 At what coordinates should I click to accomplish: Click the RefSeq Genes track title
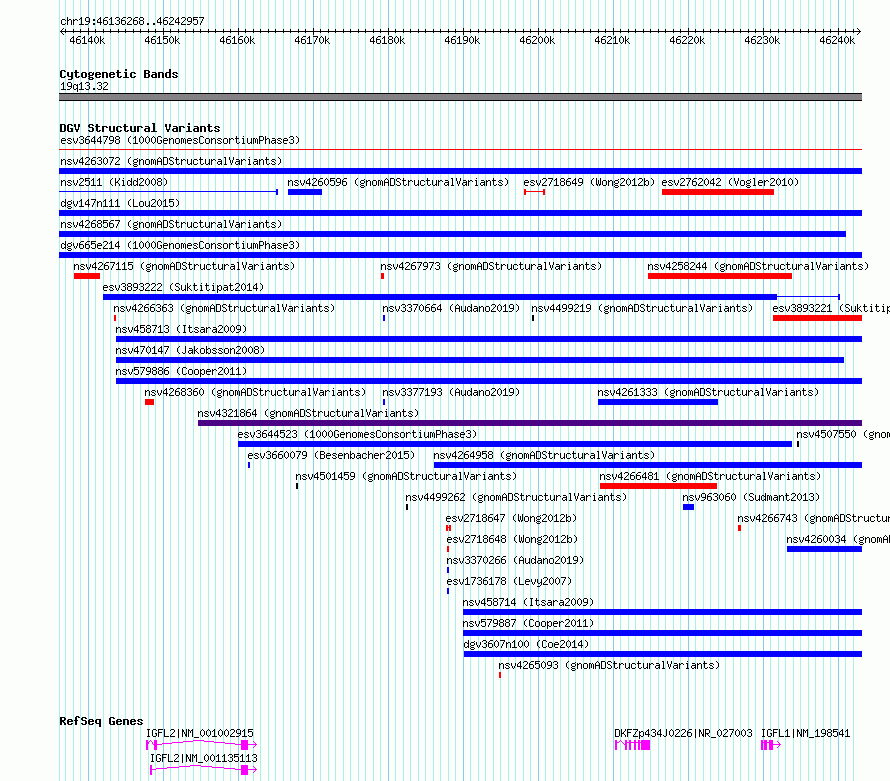pyautogui.click(x=101, y=721)
